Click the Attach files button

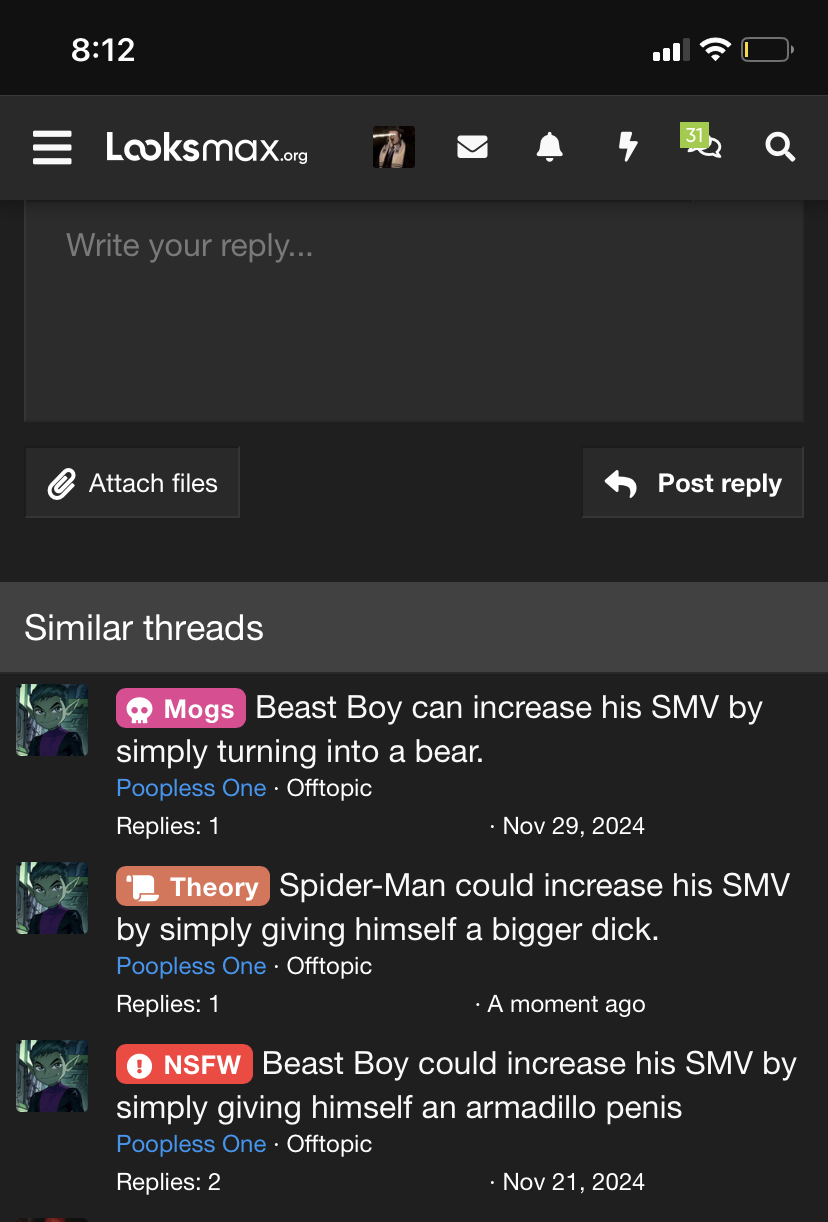click(x=132, y=483)
